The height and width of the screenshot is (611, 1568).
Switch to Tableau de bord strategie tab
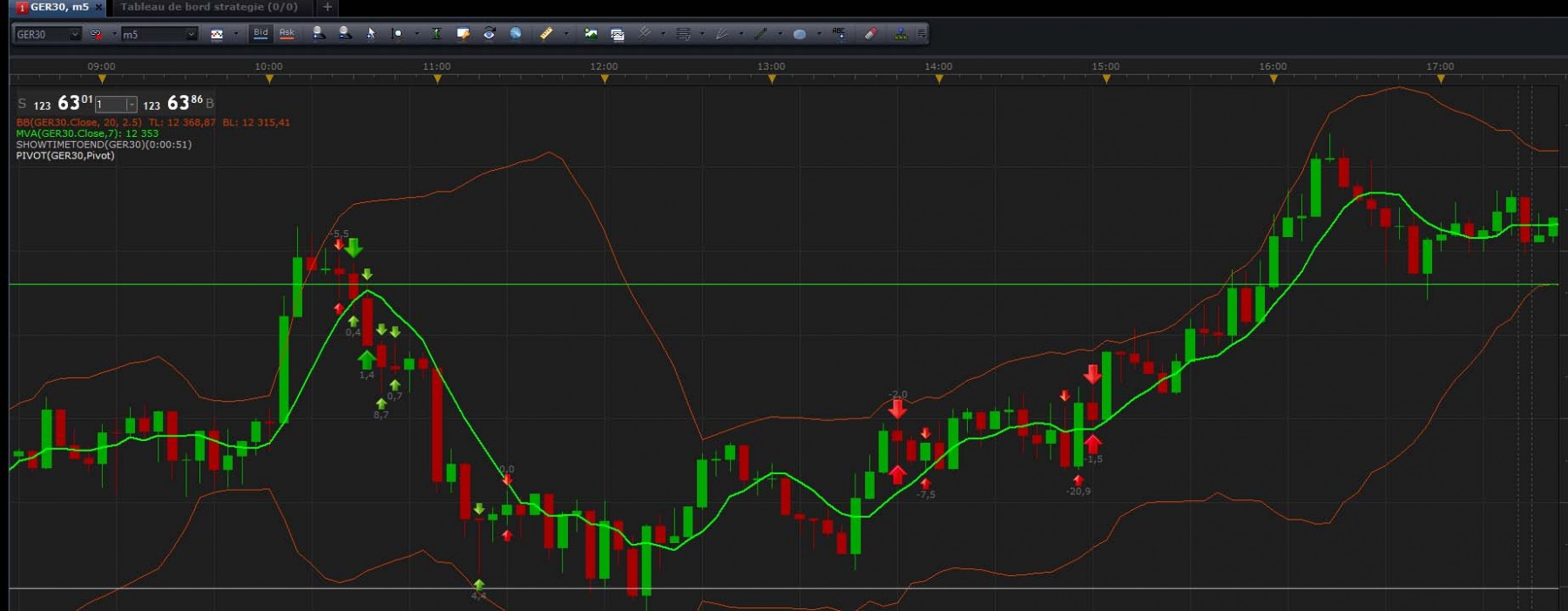[x=209, y=7]
